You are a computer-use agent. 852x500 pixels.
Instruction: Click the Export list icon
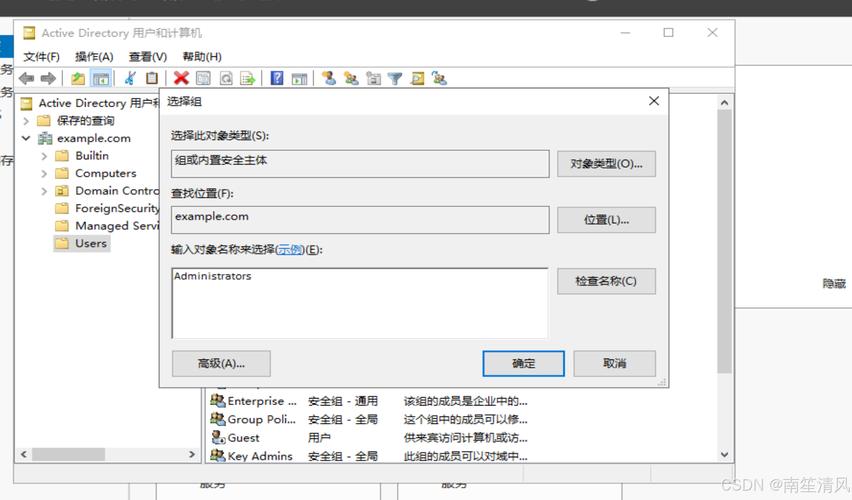click(x=248, y=79)
